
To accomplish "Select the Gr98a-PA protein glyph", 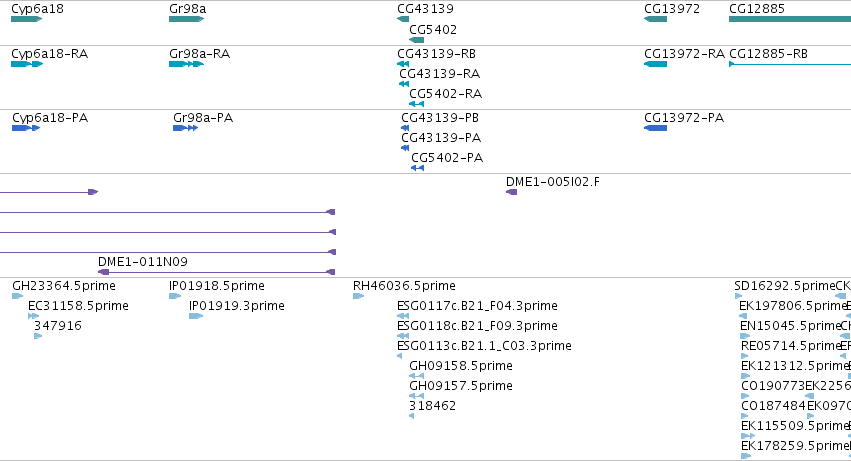I will coord(186,128).
